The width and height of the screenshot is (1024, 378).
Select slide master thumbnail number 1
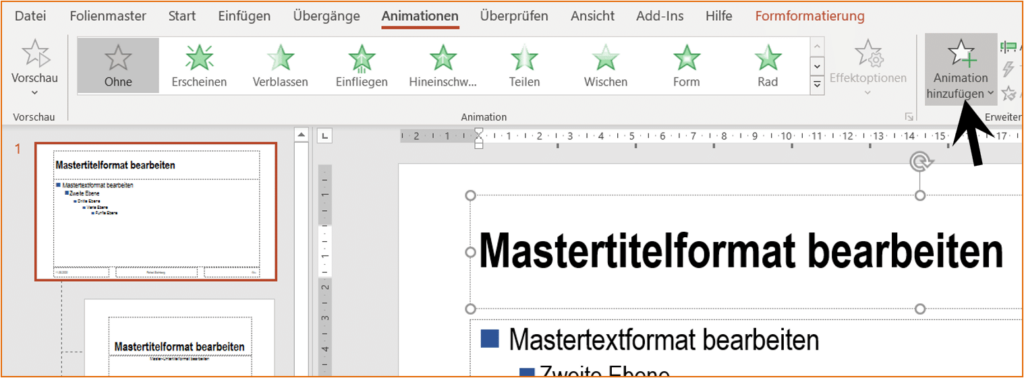point(156,212)
